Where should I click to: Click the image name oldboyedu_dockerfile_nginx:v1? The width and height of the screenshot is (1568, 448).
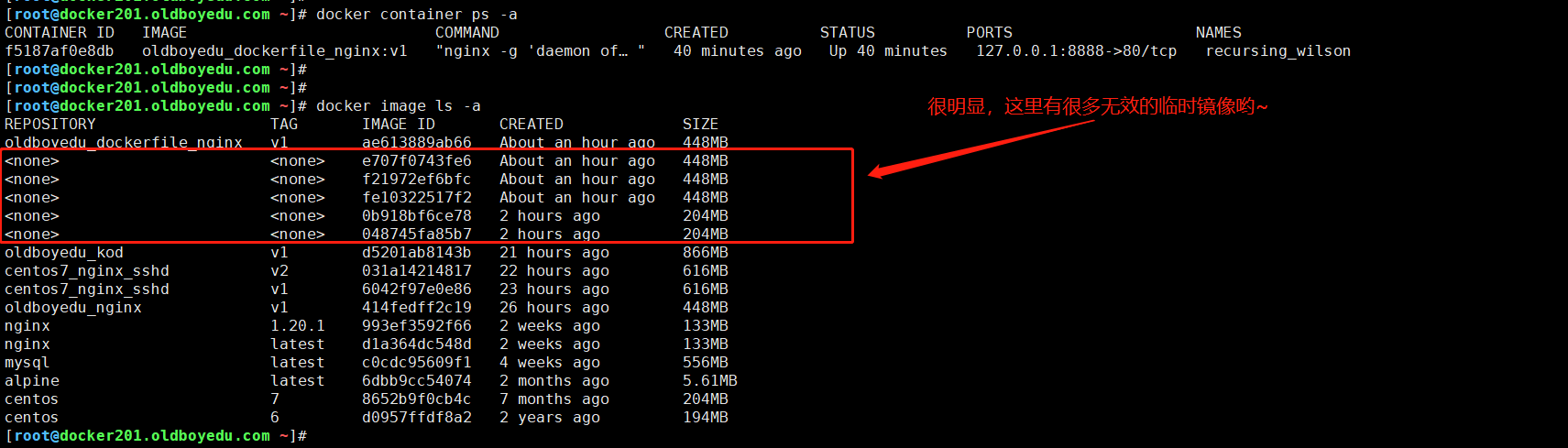tap(274, 51)
